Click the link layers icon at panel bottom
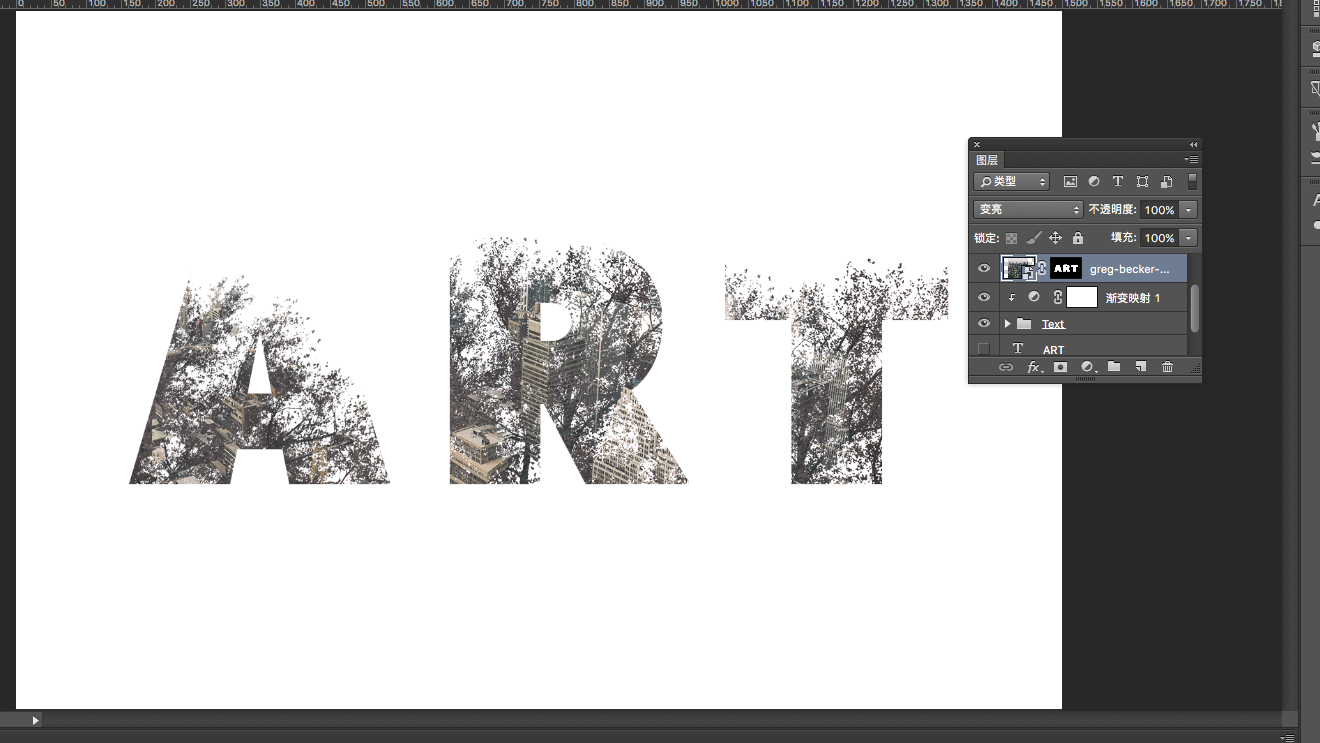This screenshot has width=1320, height=743. [1006, 368]
